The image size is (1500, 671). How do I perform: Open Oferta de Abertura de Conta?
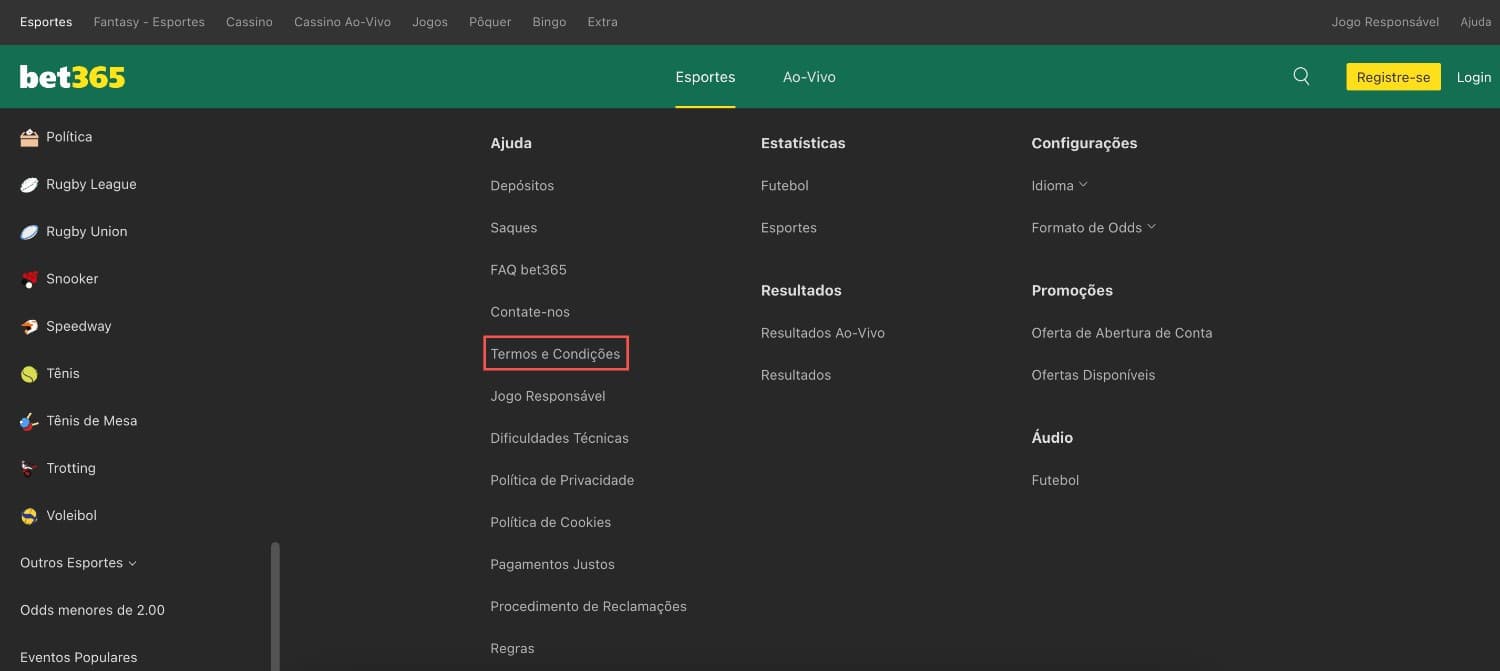point(1122,333)
